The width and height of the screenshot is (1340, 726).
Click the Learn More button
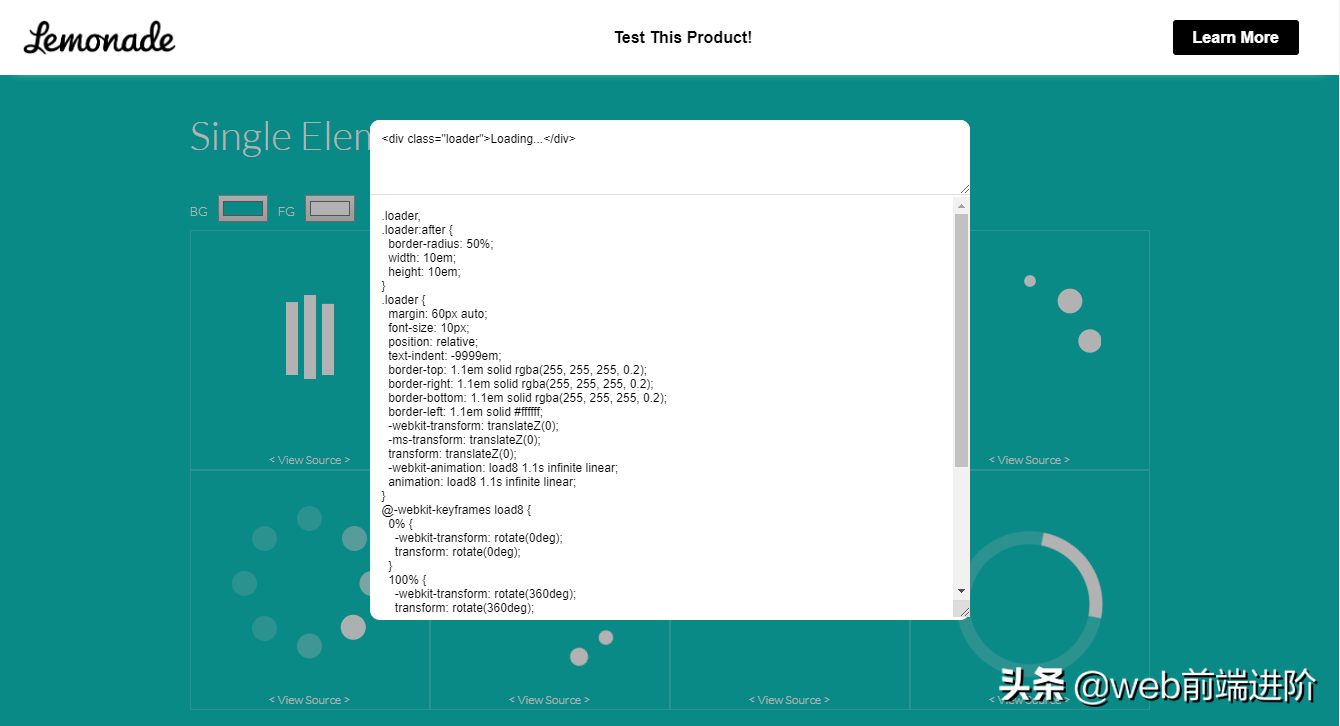tap(1235, 37)
